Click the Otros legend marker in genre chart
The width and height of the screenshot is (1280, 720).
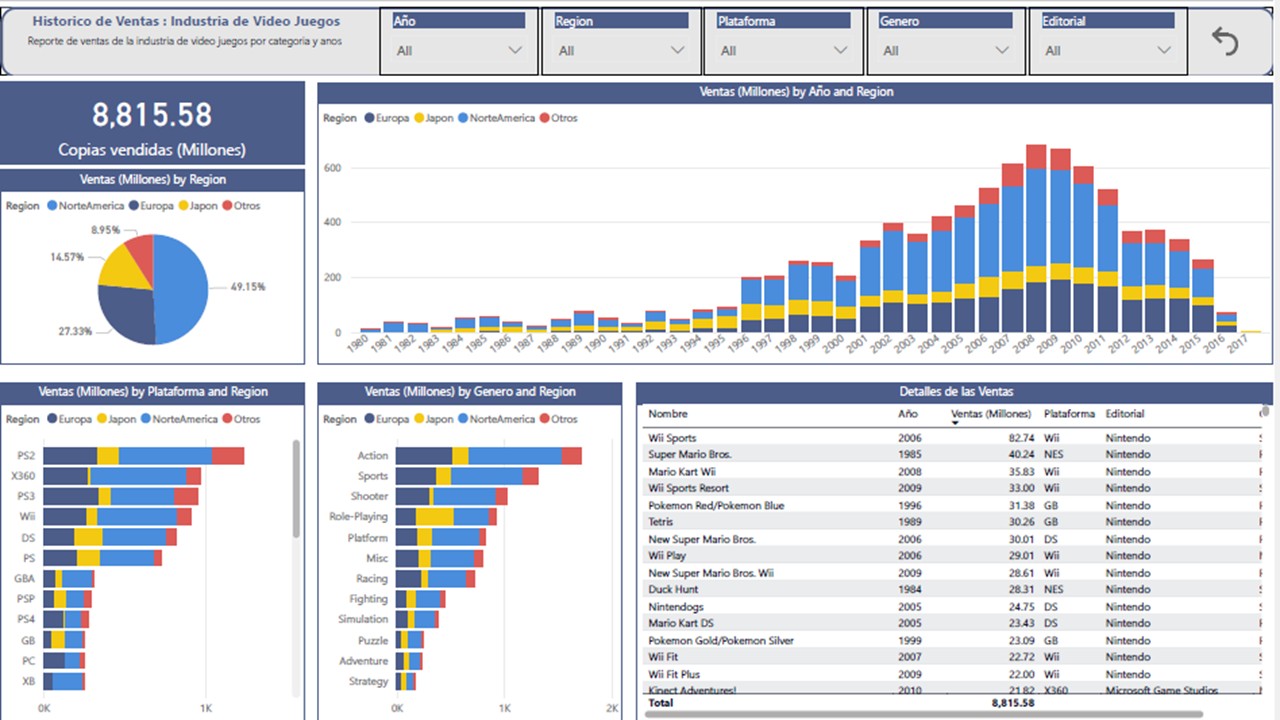544,420
